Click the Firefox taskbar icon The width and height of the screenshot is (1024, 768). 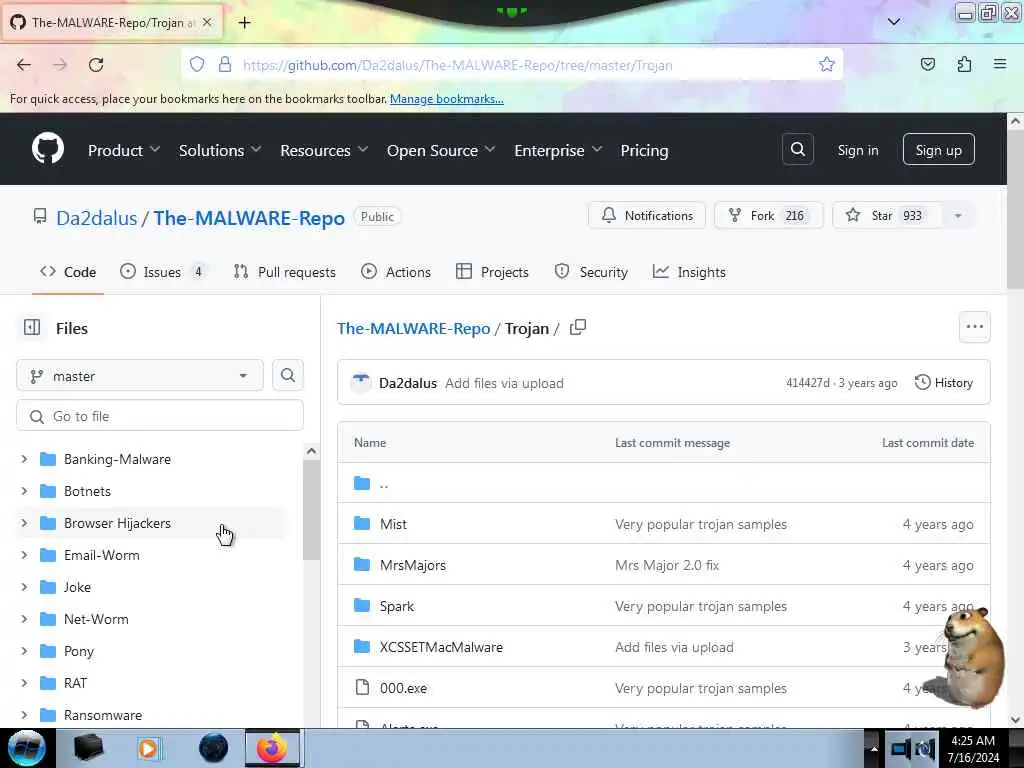point(272,748)
